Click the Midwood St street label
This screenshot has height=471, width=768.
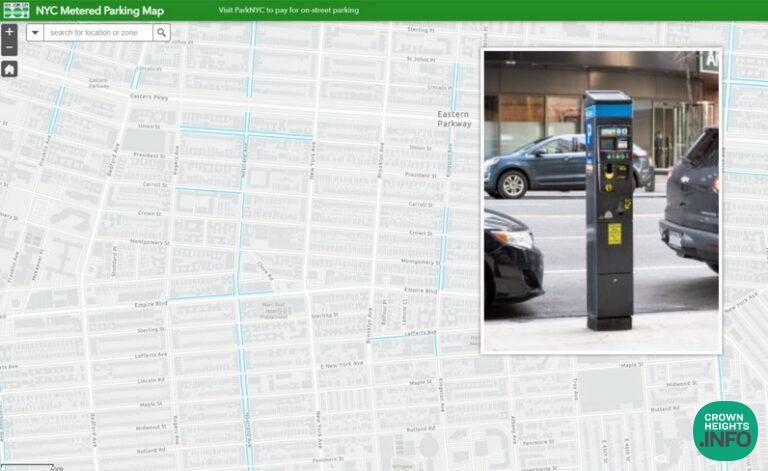coord(151,426)
